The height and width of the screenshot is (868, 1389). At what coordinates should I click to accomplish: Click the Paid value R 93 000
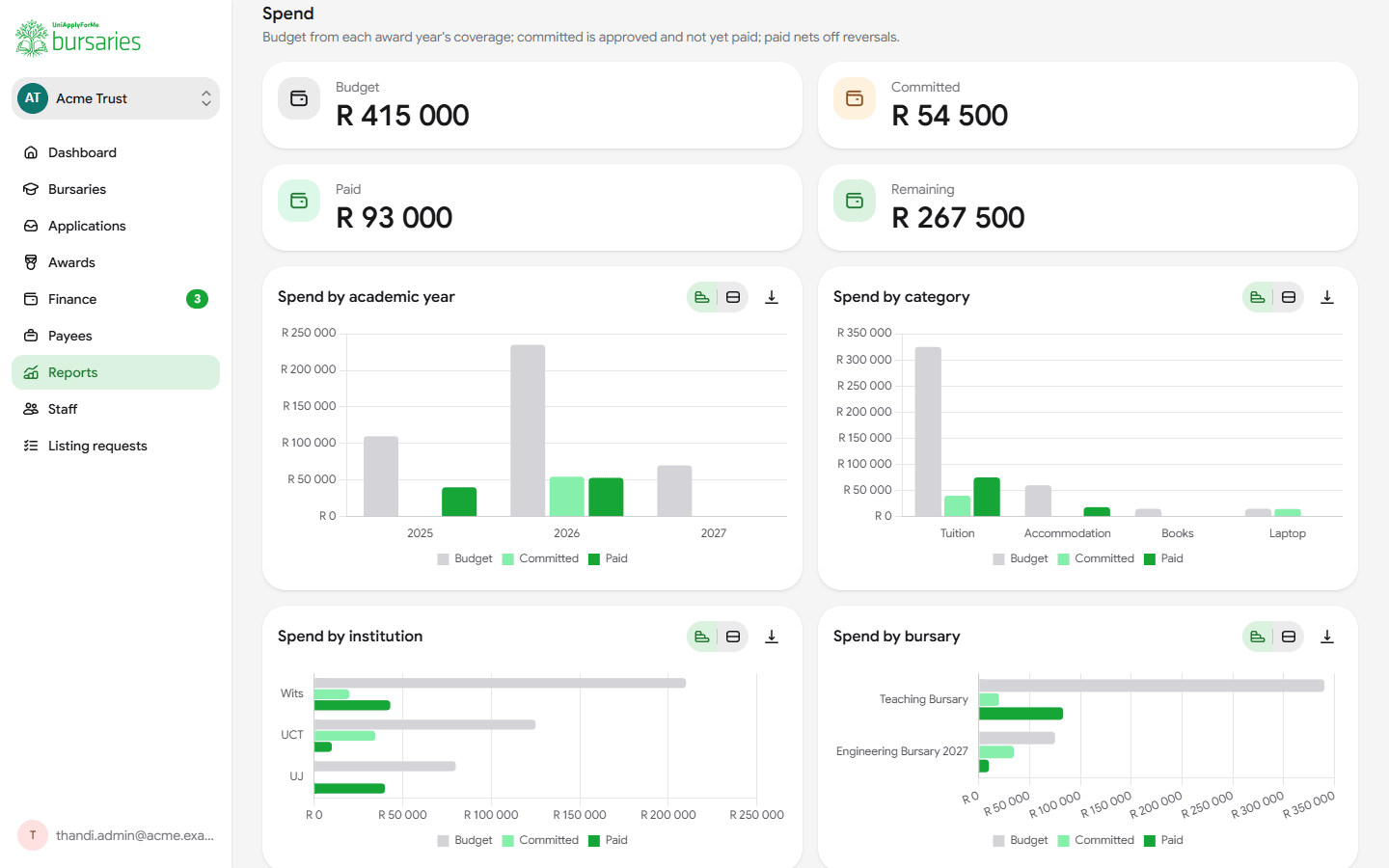[394, 218]
